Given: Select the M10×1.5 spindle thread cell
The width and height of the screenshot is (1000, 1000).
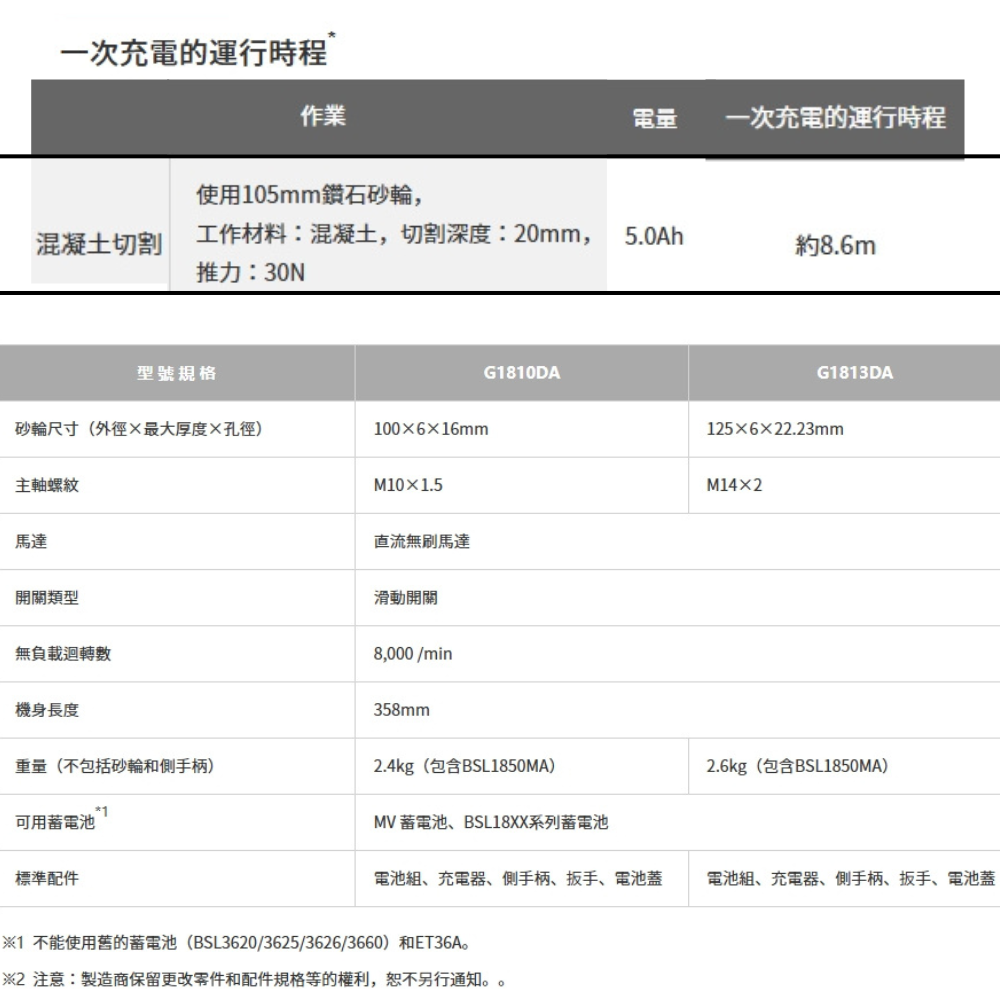Looking at the screenshot, I should pos(408,485).
